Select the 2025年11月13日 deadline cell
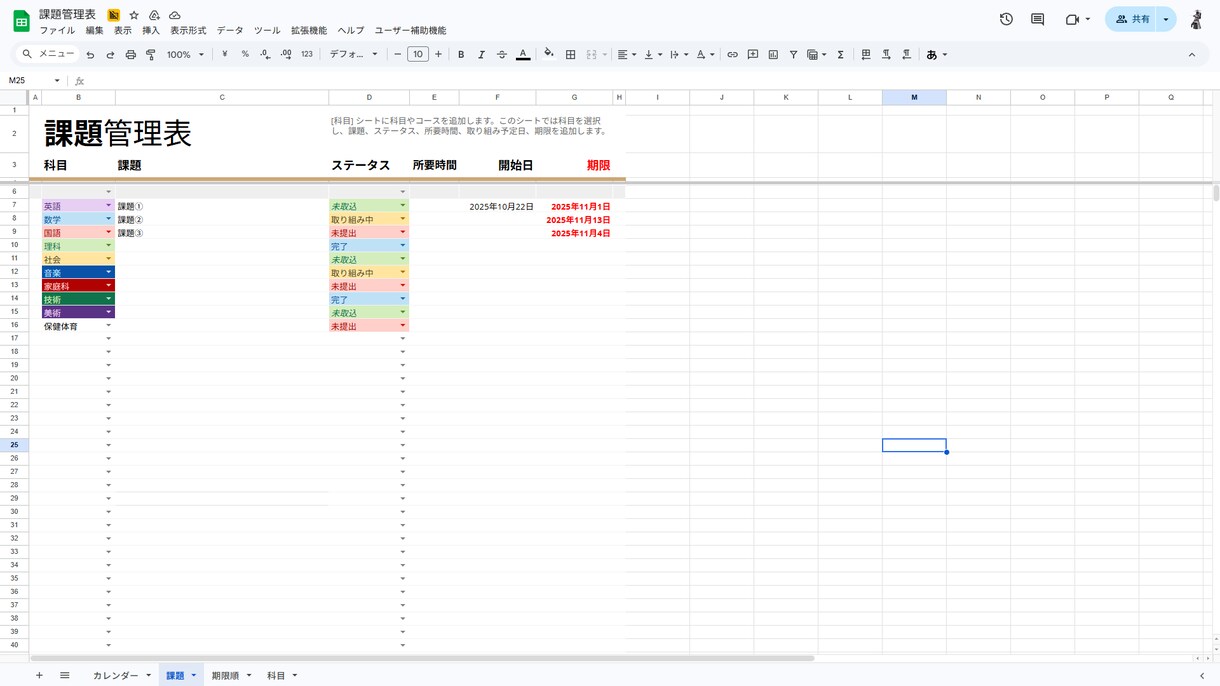The height and width of the screenshot is (686, 1220). point(575,220)
